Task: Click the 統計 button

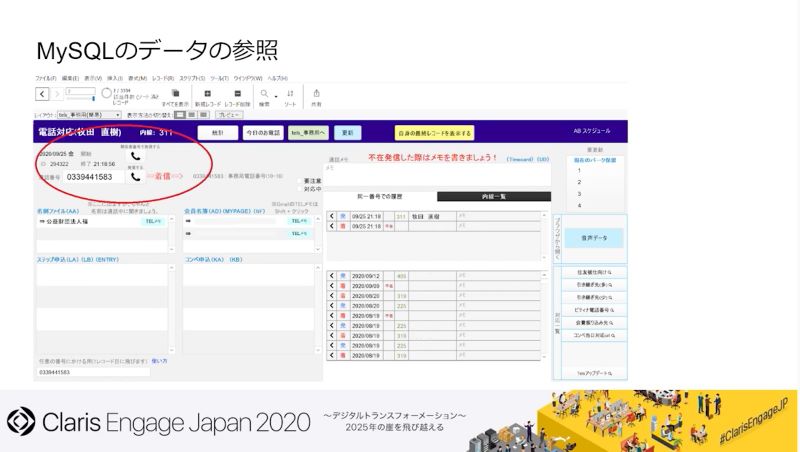Action: (x=218, y=133)
